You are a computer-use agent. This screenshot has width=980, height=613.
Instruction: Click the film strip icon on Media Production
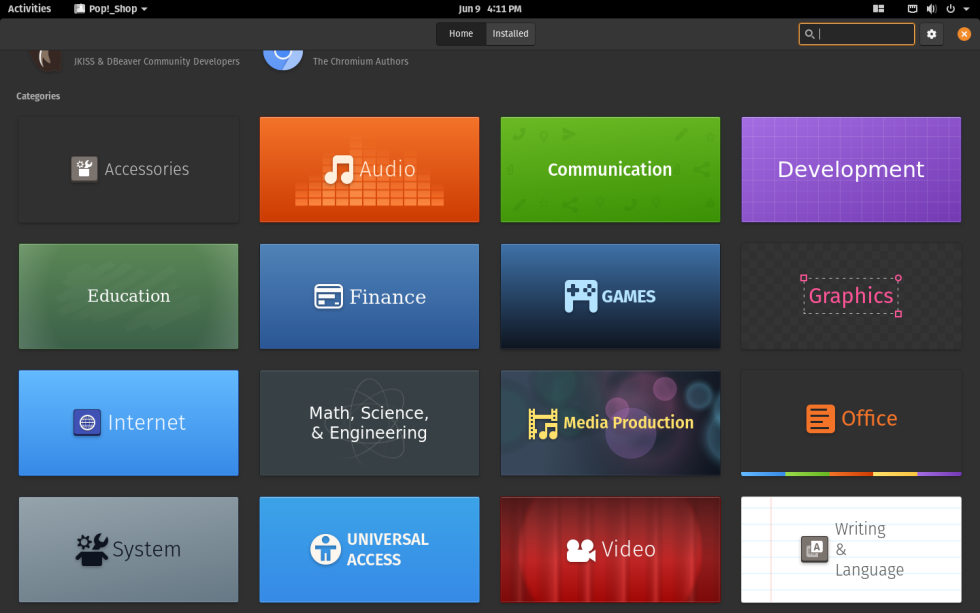pos(543,423)
